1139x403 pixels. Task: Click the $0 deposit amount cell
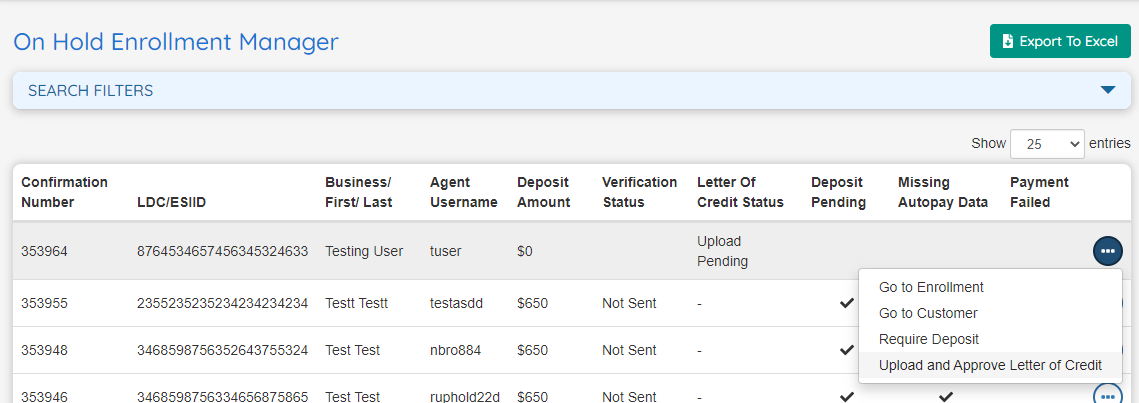pos(525,251)
